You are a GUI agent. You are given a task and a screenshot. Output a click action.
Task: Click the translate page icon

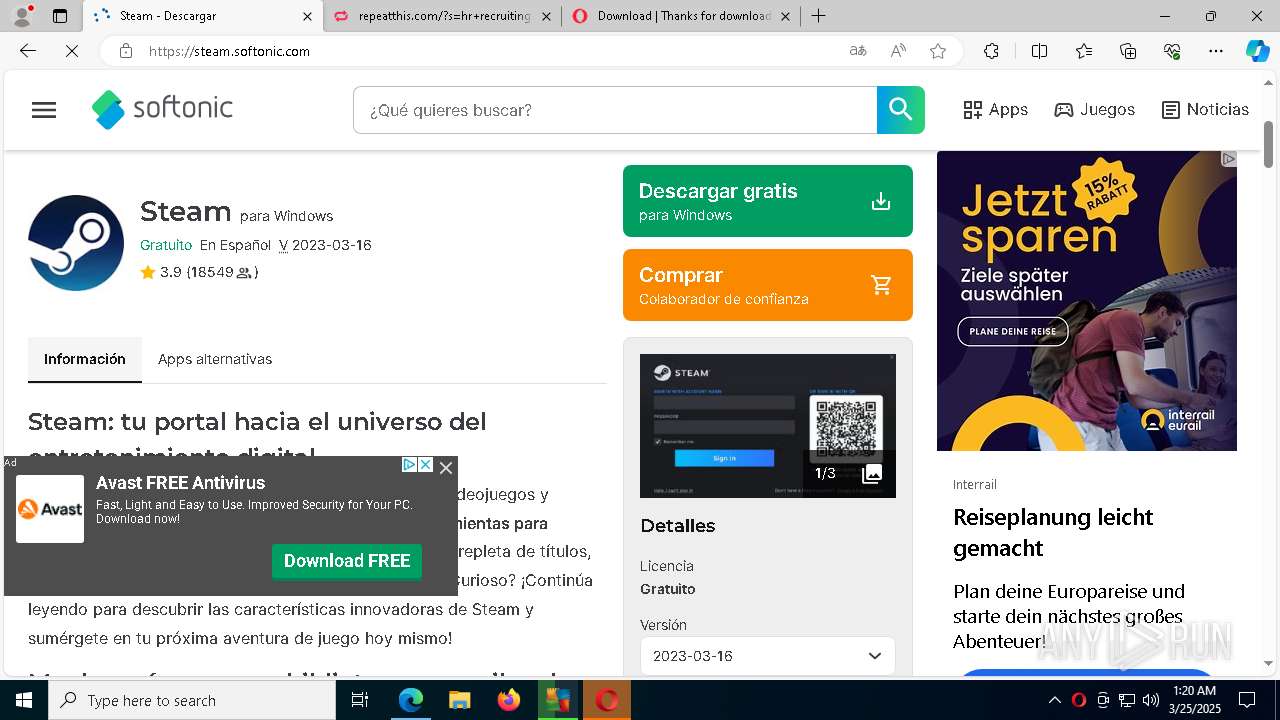point(858,51)
